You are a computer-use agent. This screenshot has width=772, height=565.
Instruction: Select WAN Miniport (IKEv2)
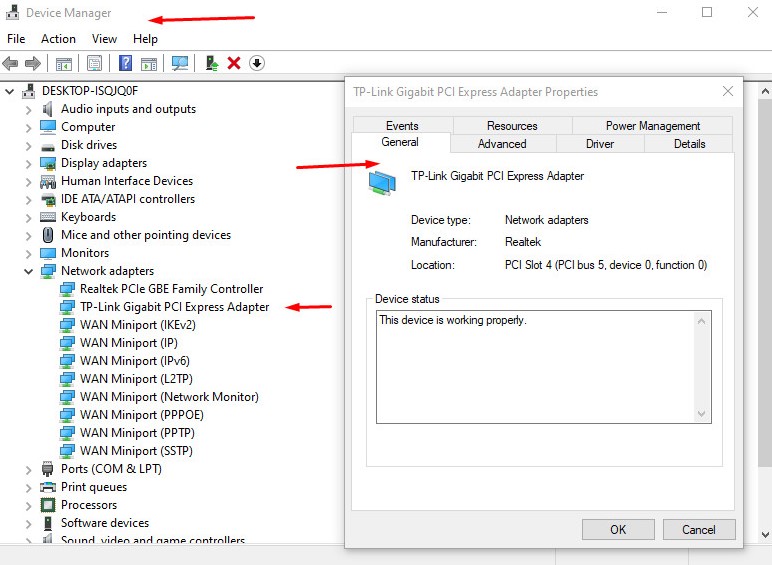click(x=138, y=325)
